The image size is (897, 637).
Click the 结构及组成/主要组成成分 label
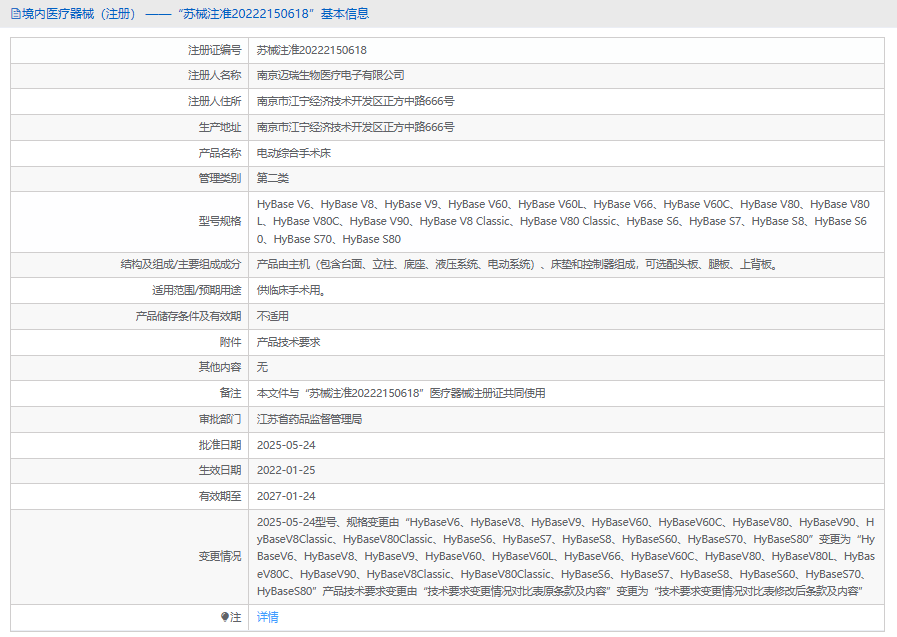click(x=181, y=264)
